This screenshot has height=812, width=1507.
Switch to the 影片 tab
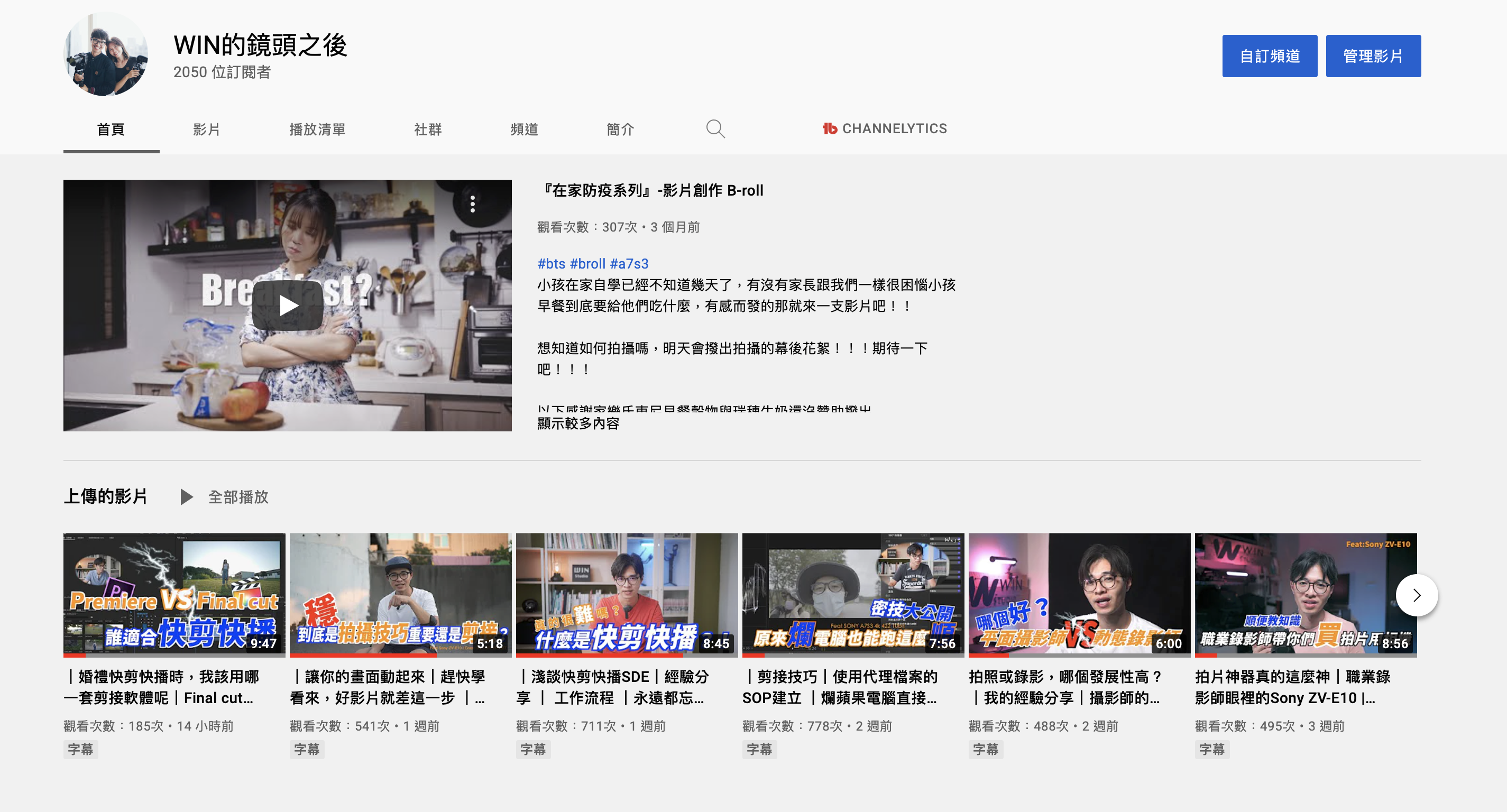point(204,130)
